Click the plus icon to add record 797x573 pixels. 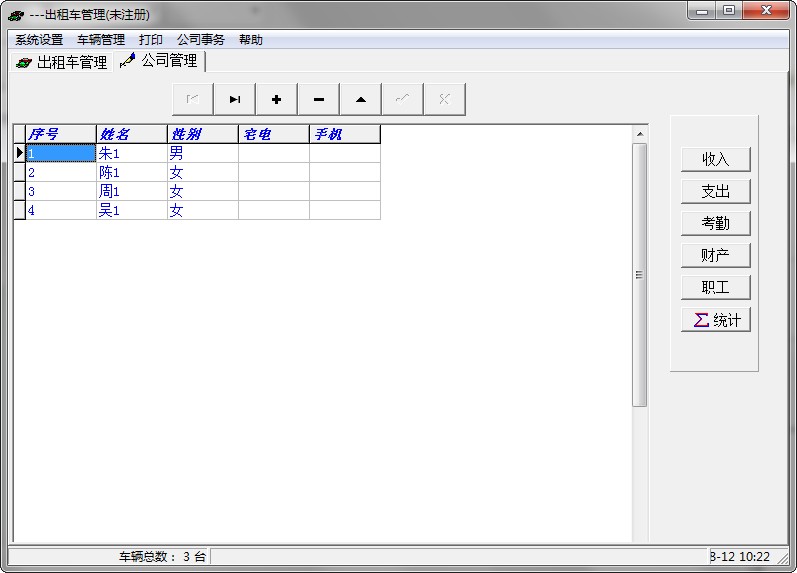(276, 99)
